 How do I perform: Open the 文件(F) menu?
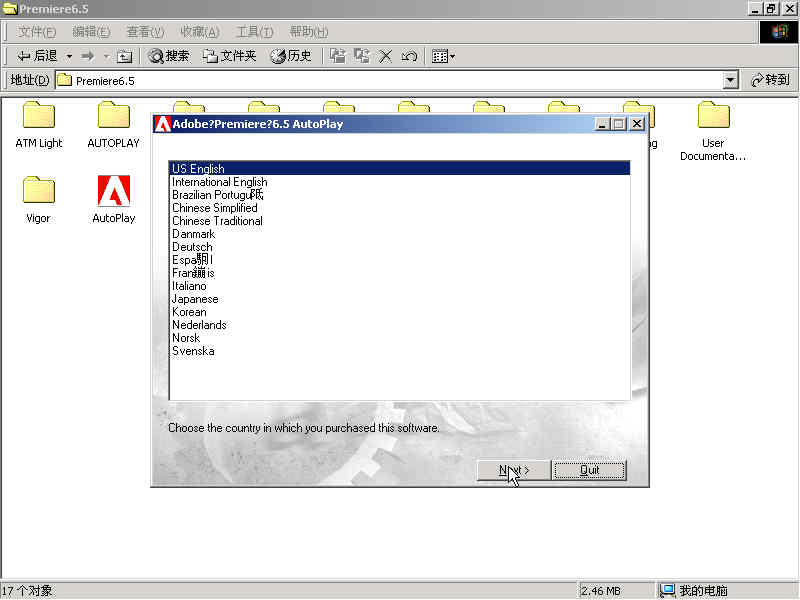click(36, 32)
